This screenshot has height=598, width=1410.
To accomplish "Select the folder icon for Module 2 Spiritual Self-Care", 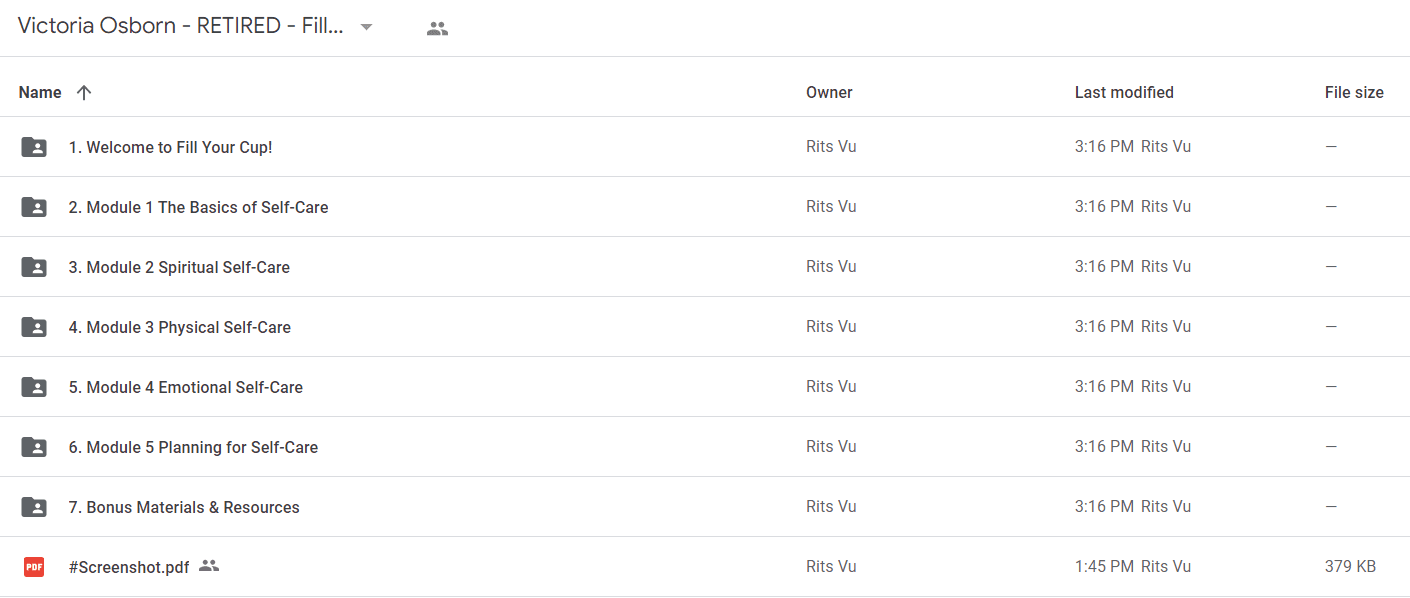I will tap(34, 267).
